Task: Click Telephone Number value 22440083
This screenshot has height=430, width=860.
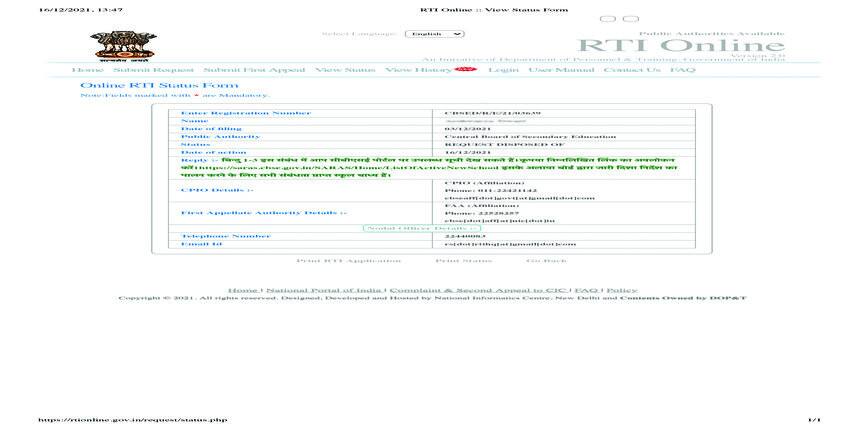Action: point(465,236)
